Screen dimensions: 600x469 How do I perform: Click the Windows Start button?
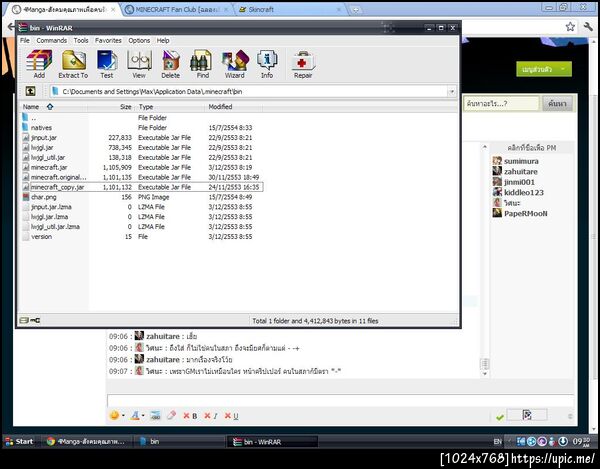[x=19, y=441]
